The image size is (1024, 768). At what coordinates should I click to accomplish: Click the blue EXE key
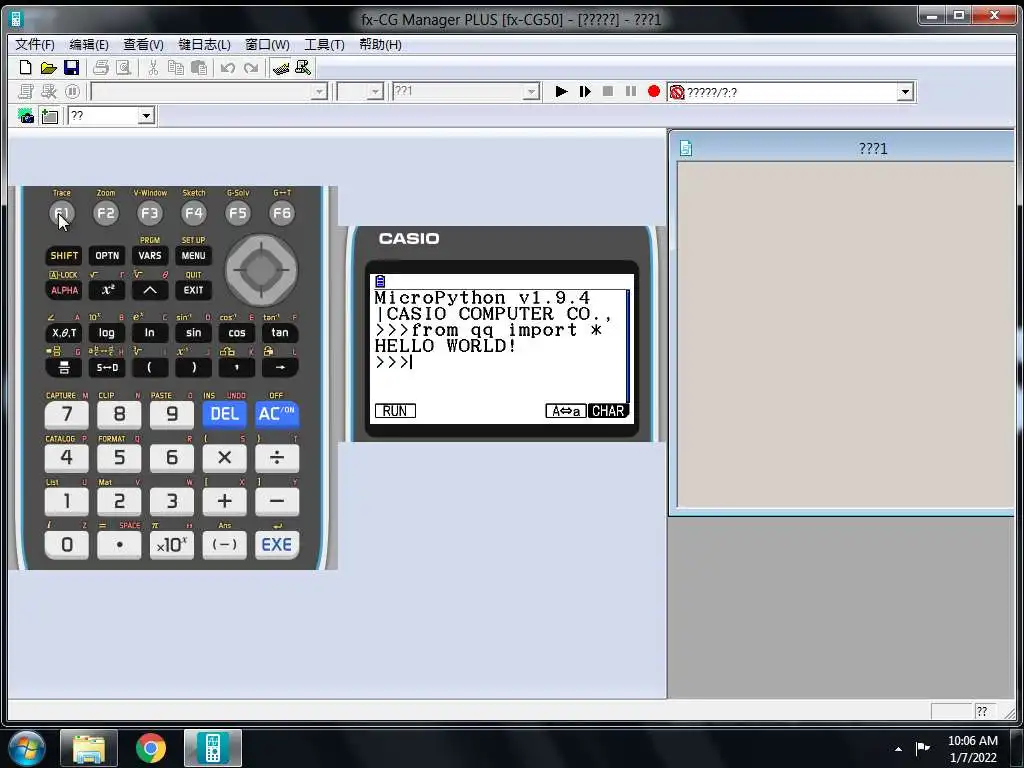[277, 545]
